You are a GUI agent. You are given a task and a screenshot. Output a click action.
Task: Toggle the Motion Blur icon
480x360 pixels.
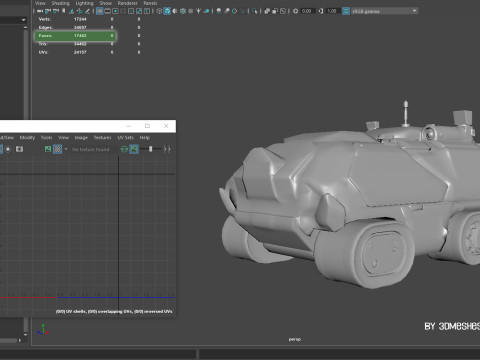(x=227, y=11)
